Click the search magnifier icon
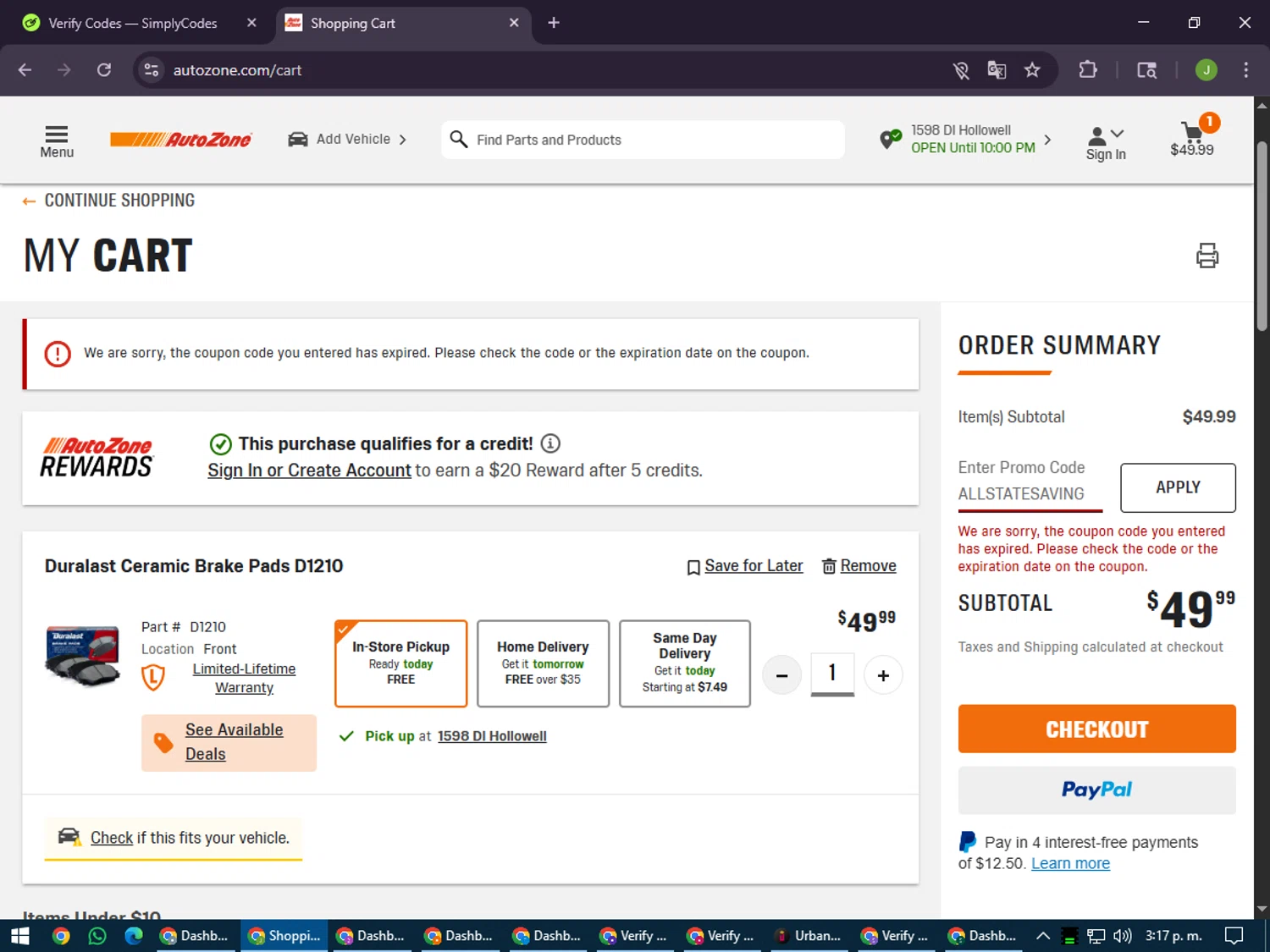 point(459,139)
